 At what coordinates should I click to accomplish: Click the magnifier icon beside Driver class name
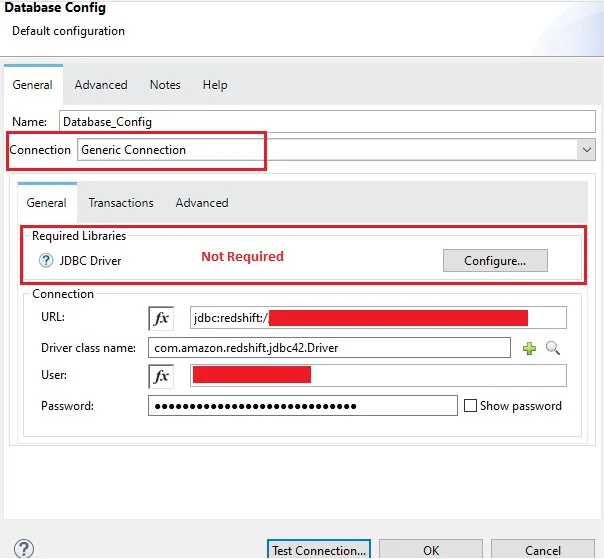(553, 348)
